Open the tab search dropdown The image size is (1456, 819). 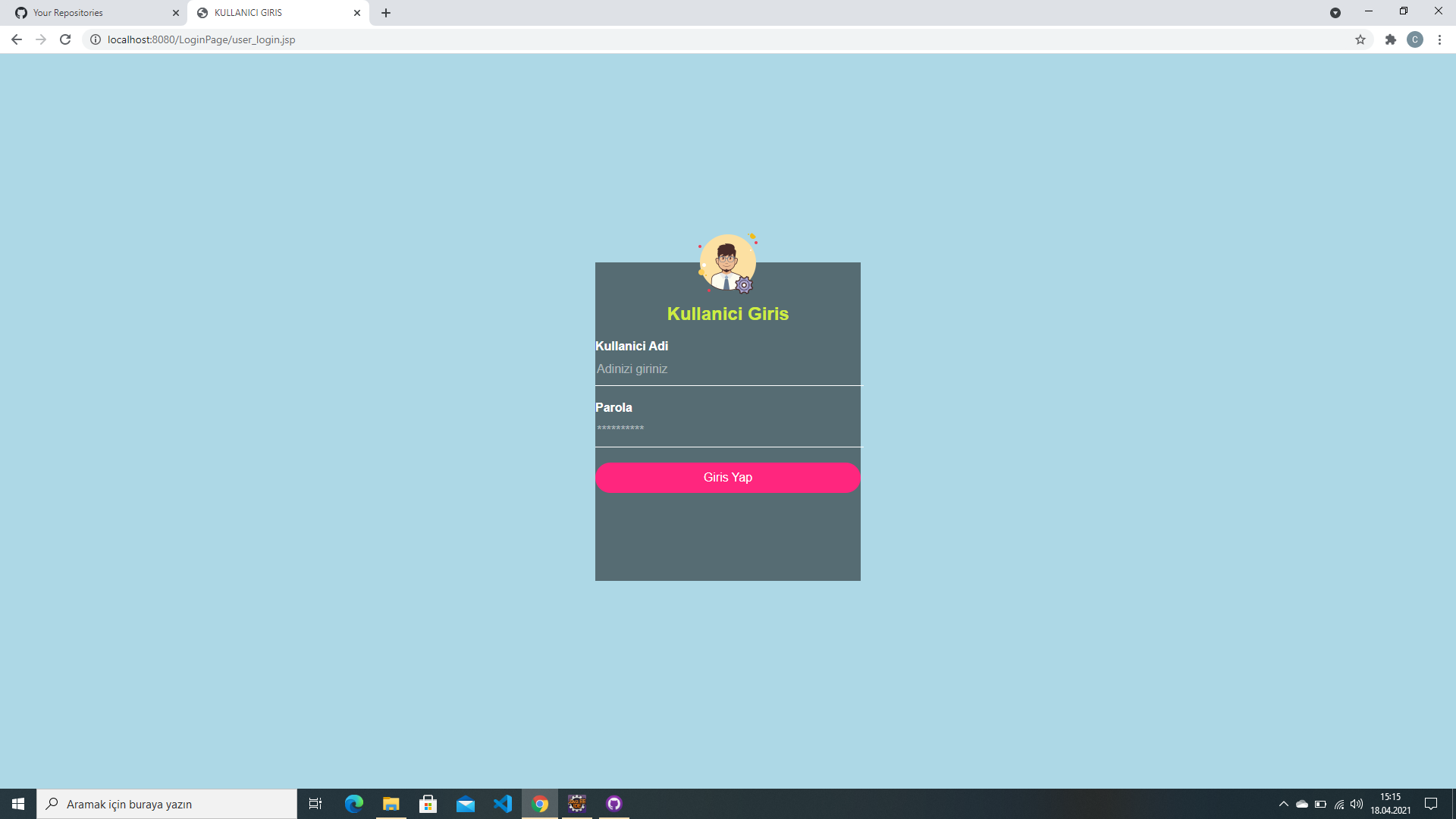point(1335,13)
